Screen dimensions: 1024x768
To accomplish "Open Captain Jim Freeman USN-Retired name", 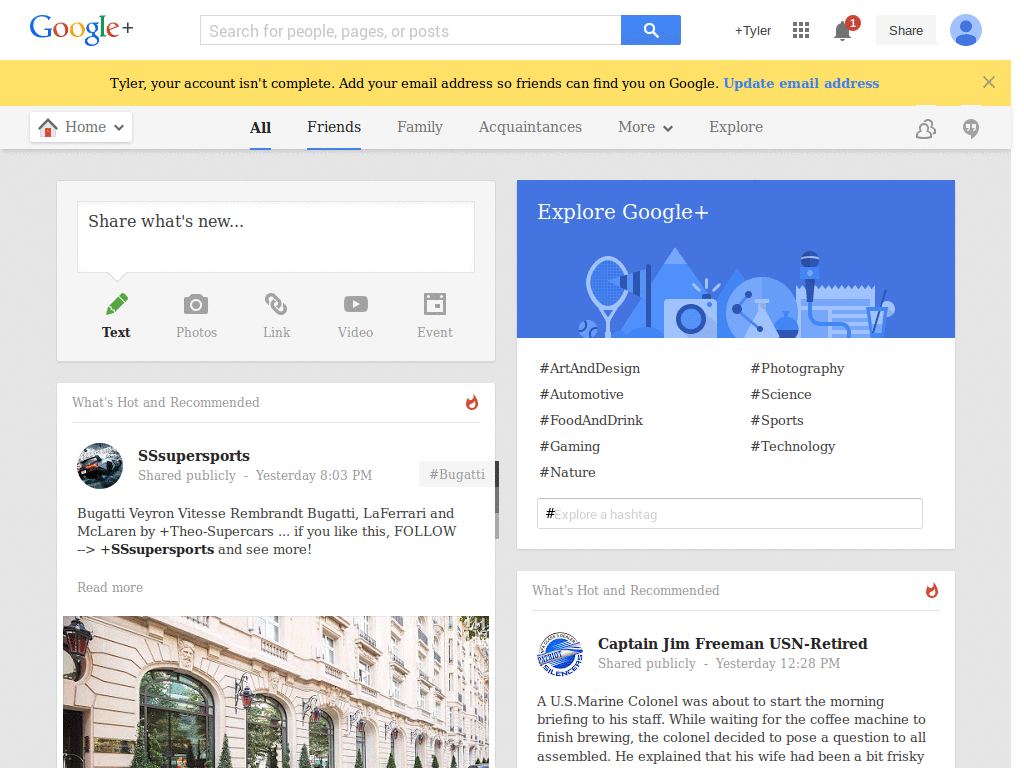I will click(x=733, y=643).
